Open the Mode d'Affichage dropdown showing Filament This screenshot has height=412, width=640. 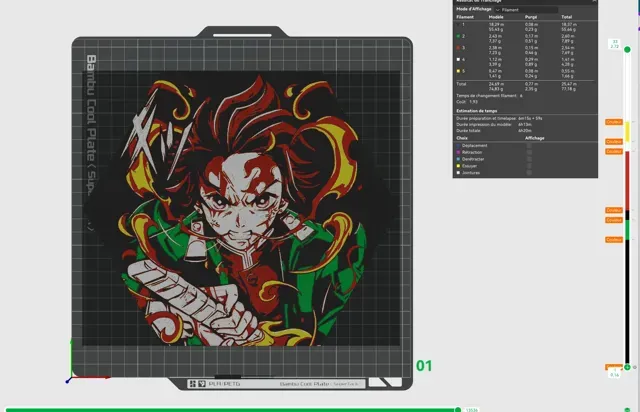coord(526,9)
